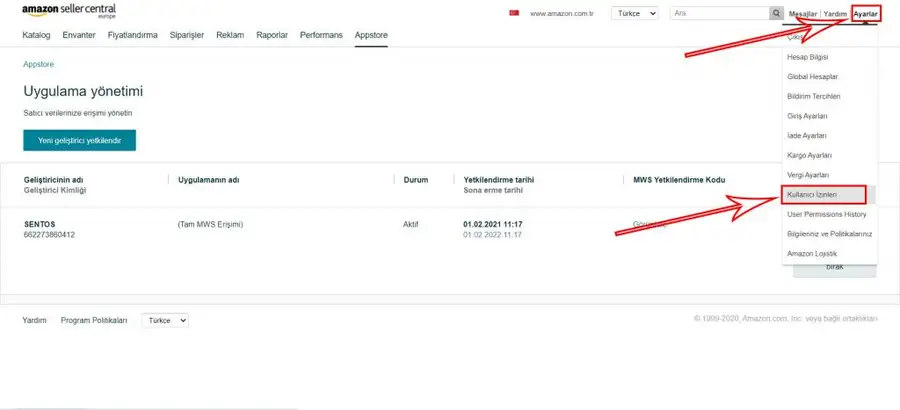Image resolution: width=900 pixels, height=410 pixels.
Task: Click the Uygulama yönetimi page heading
Action: [83, 91]
